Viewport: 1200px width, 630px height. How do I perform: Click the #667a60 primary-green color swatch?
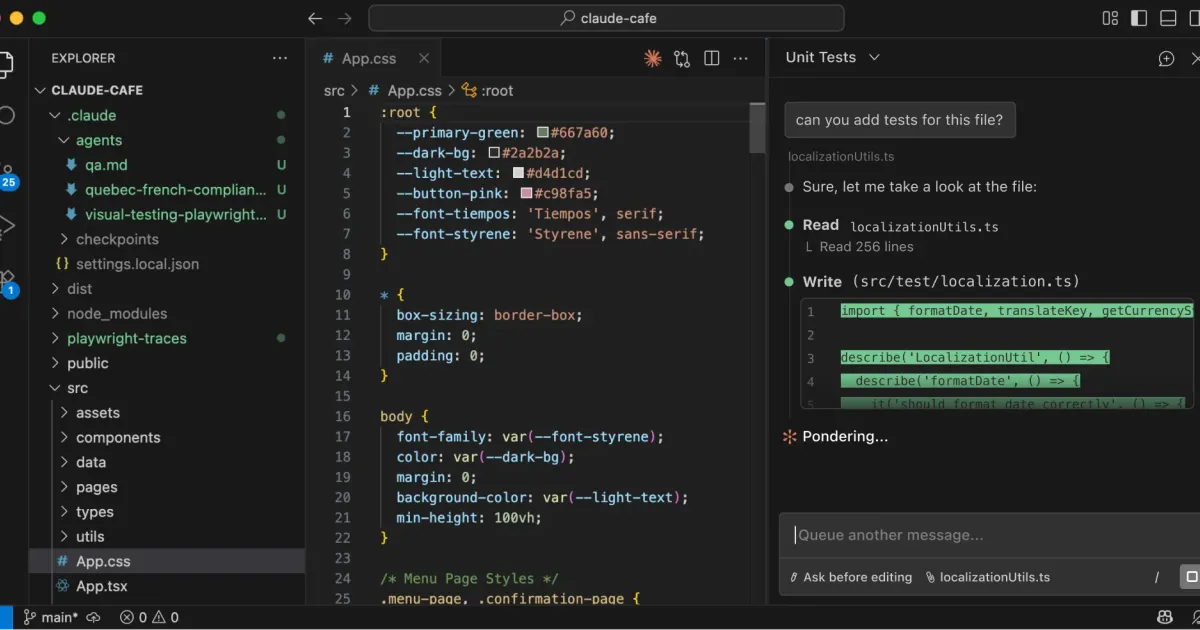(x=543, y=132)
